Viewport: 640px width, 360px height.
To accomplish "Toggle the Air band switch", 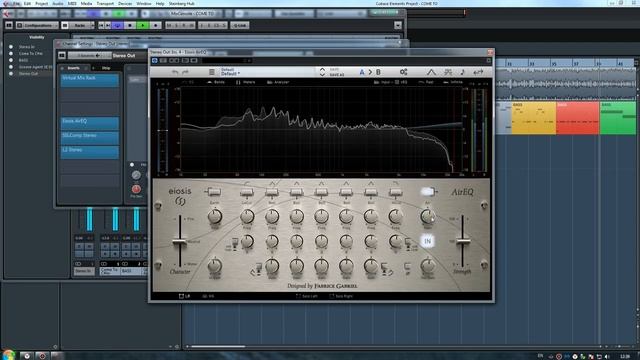I will (x=428, y=191).
